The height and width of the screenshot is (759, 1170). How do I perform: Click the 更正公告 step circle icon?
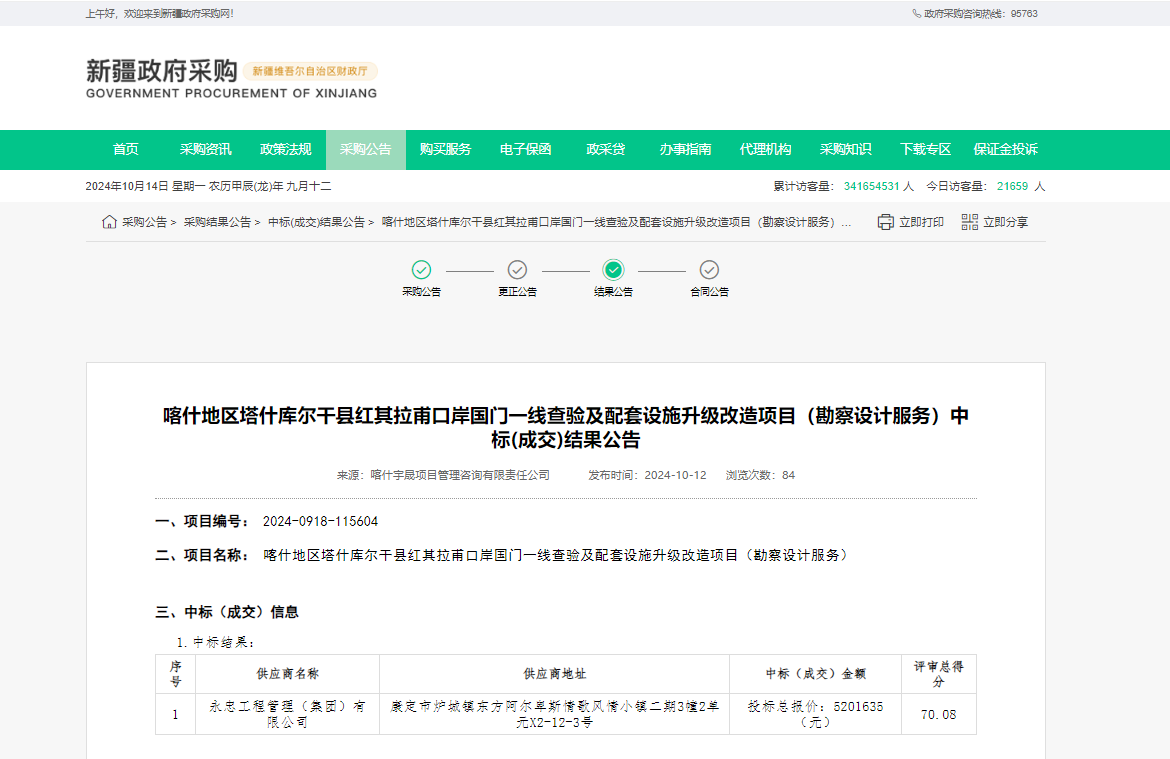tap(517, 270)
